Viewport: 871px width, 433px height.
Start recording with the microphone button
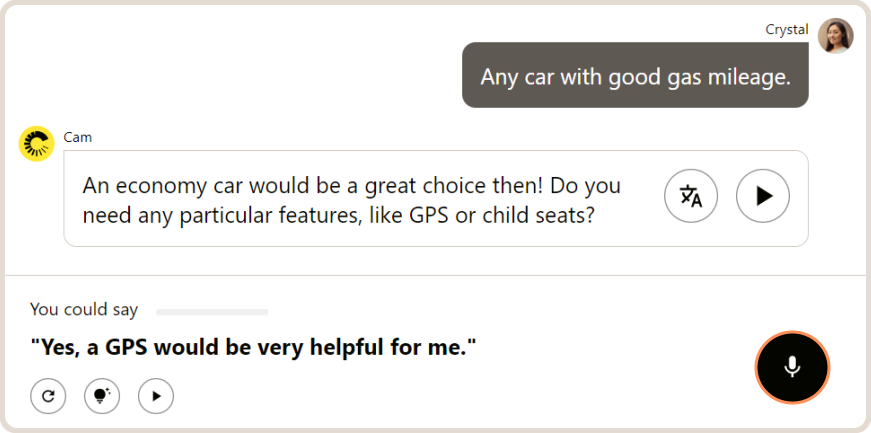[x=792, y=367]
